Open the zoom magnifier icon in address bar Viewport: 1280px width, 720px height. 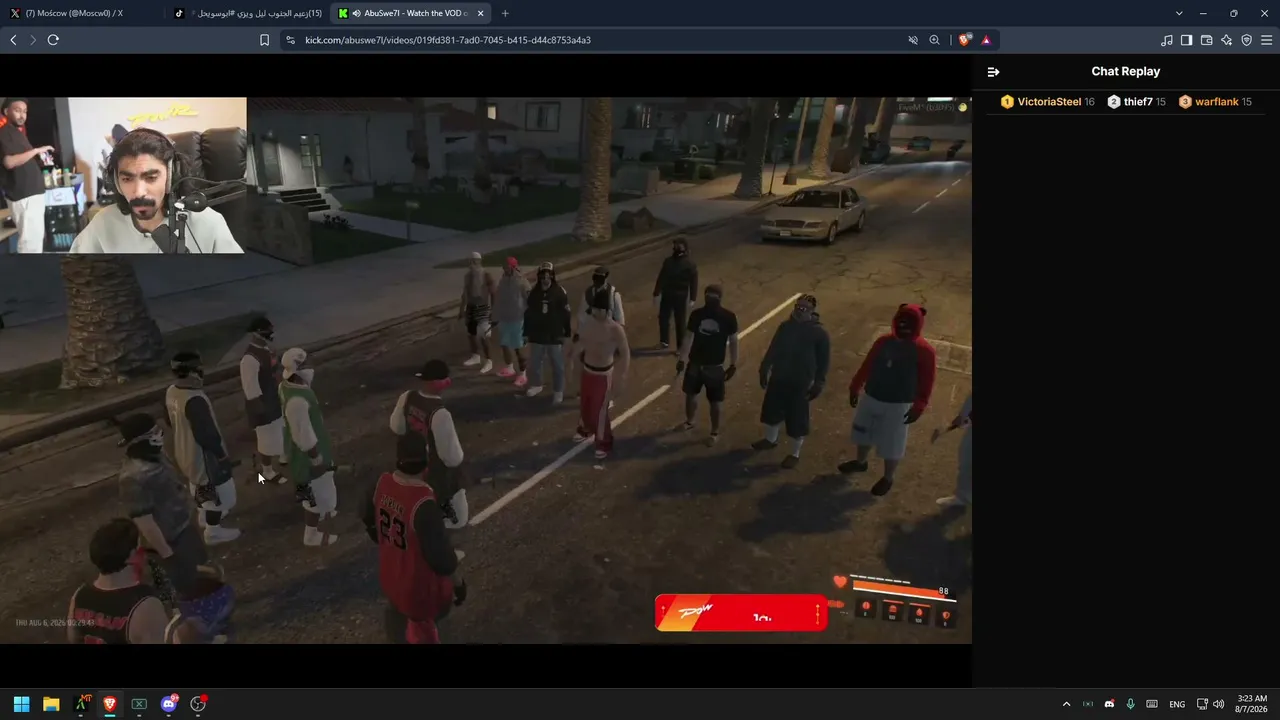click(934, 40)
